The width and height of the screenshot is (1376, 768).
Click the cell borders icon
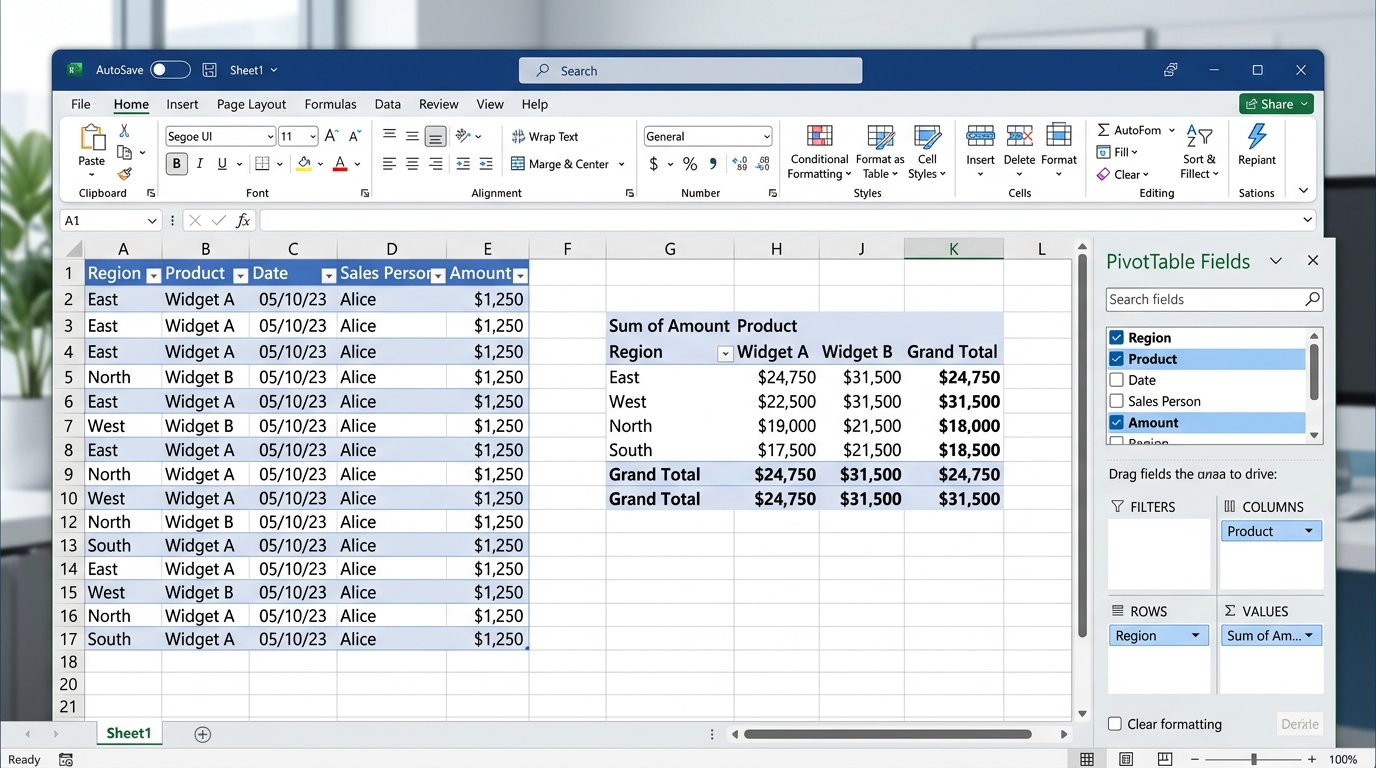pyautogui.click(x=262, y=164)
